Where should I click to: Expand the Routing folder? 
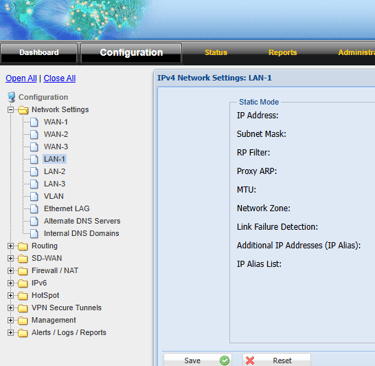(11, 246)
